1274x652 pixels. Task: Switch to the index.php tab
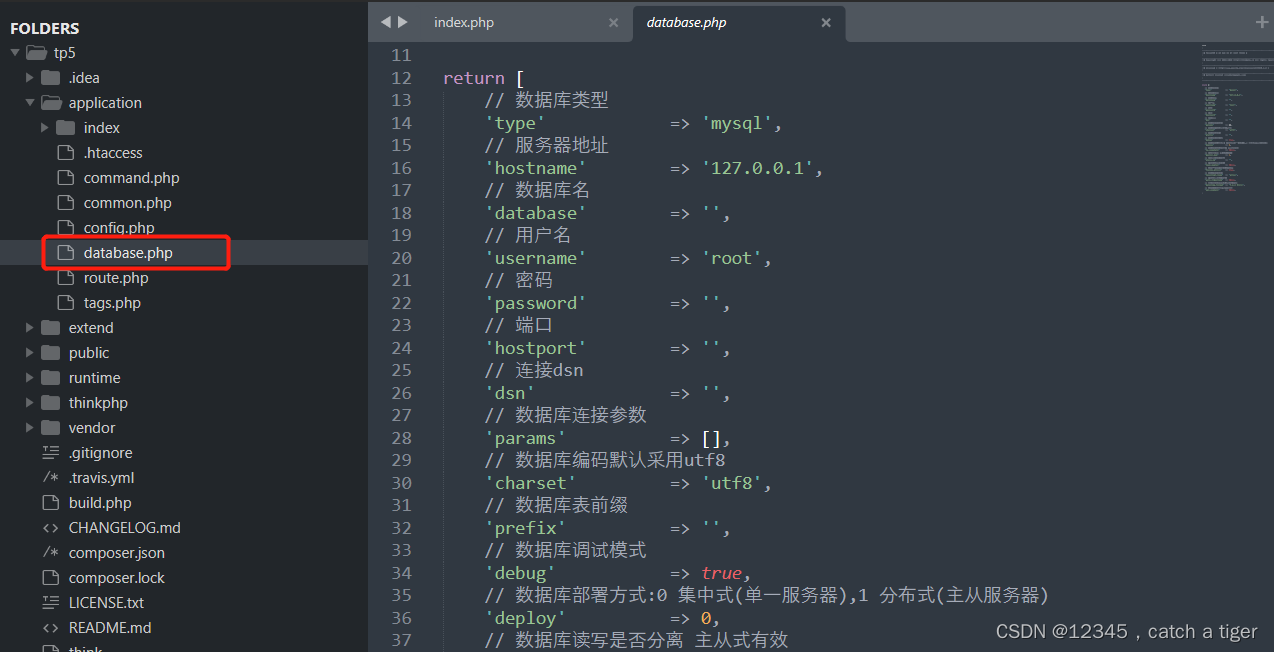pos(463,21)
